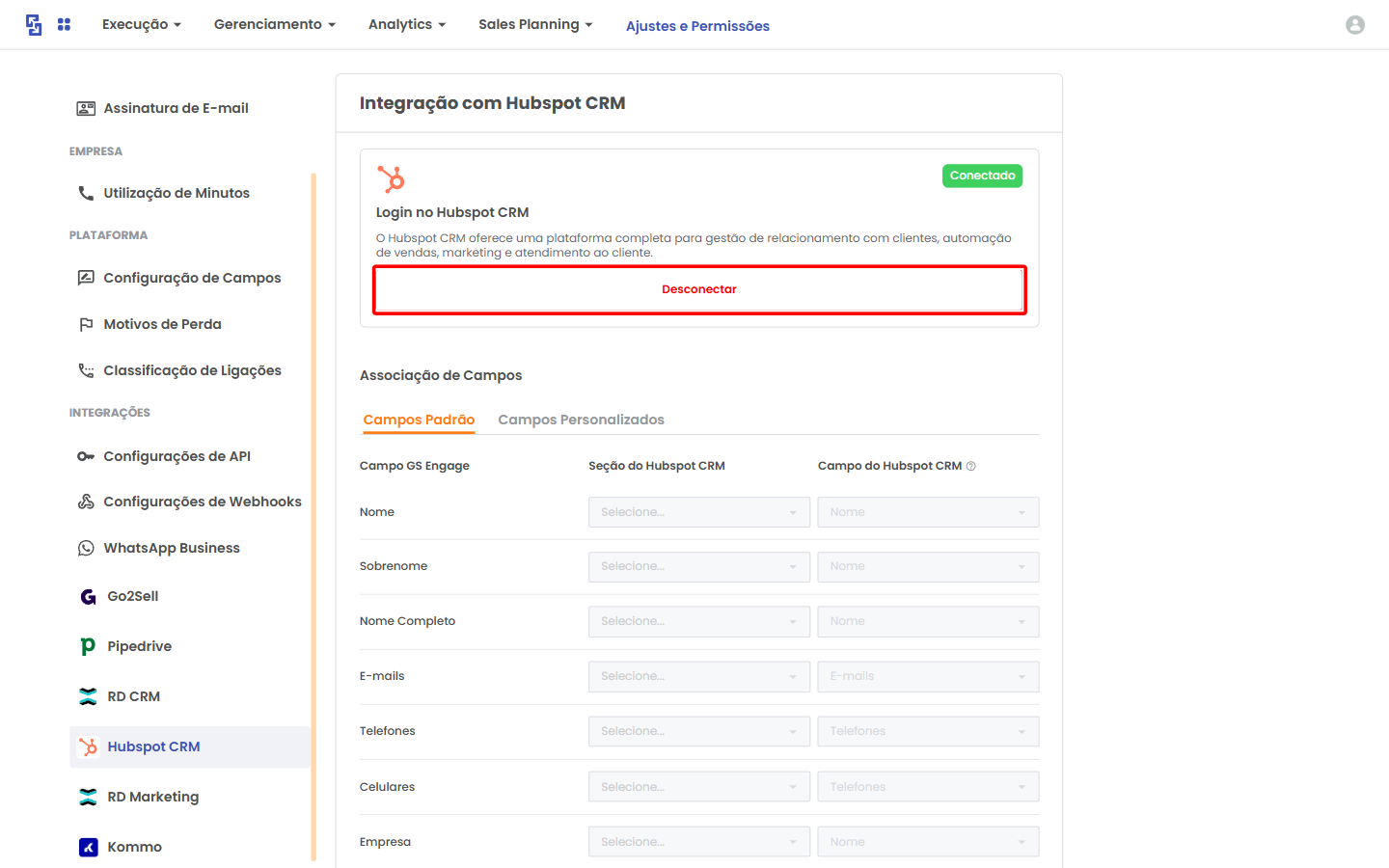Screen dimensions: 1389x868
Task: Open Motivos de Perda page
Action: click(x=162, y=324)
